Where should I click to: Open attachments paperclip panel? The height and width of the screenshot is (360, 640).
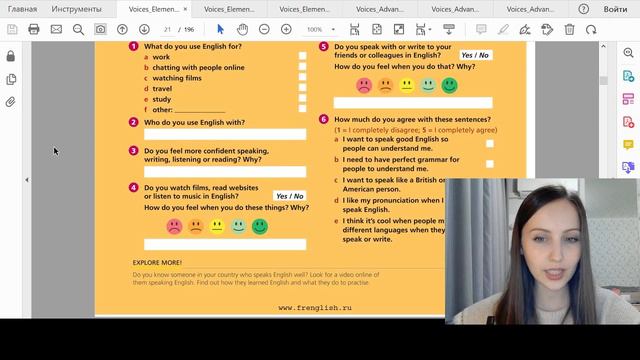click(x=11, y=102)
